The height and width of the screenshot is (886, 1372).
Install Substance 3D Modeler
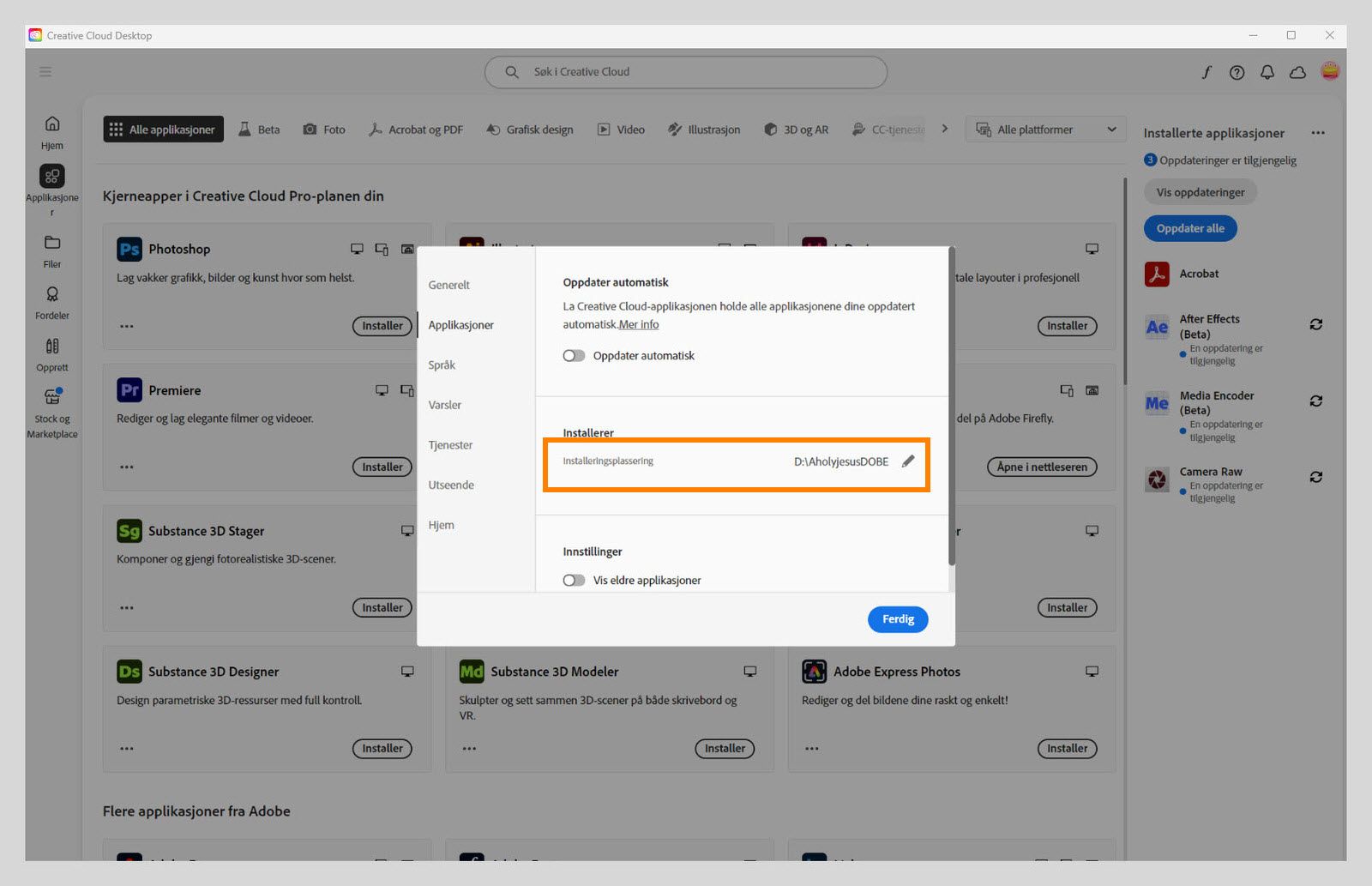(725, 749)
